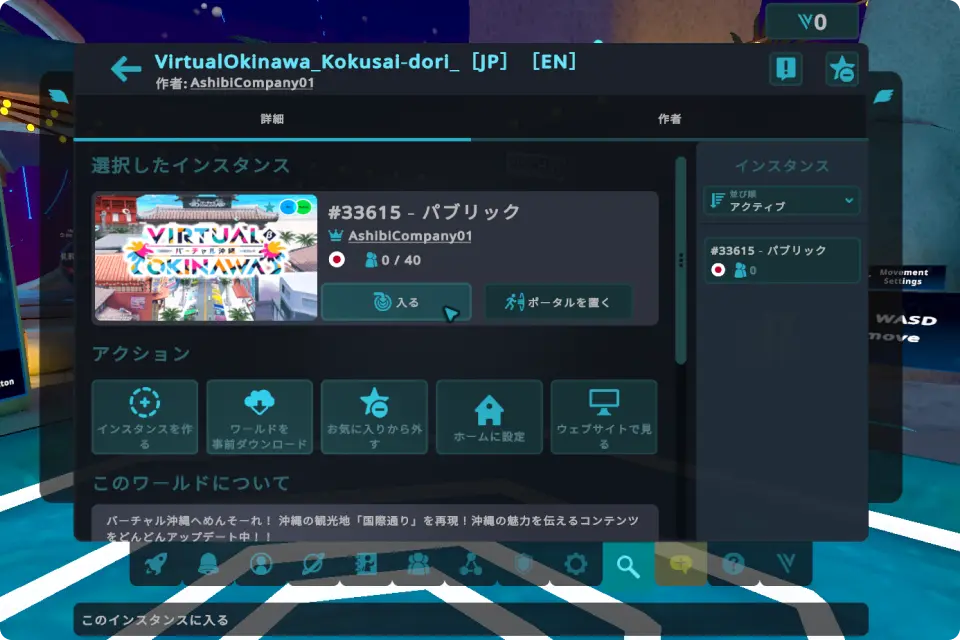Open the groups network tab
This screenshot has height=640, width=960.
[x=471, y=563]
